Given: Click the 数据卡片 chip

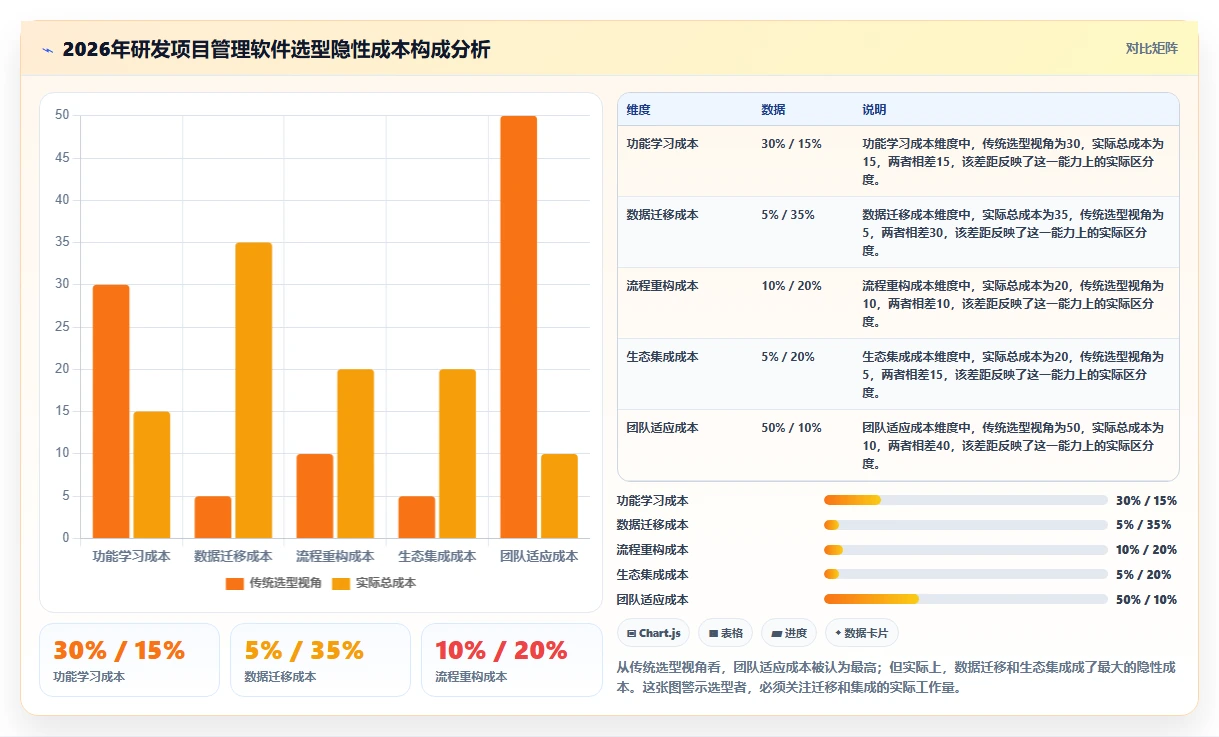Looking at the screenshot, I should 862,633.
